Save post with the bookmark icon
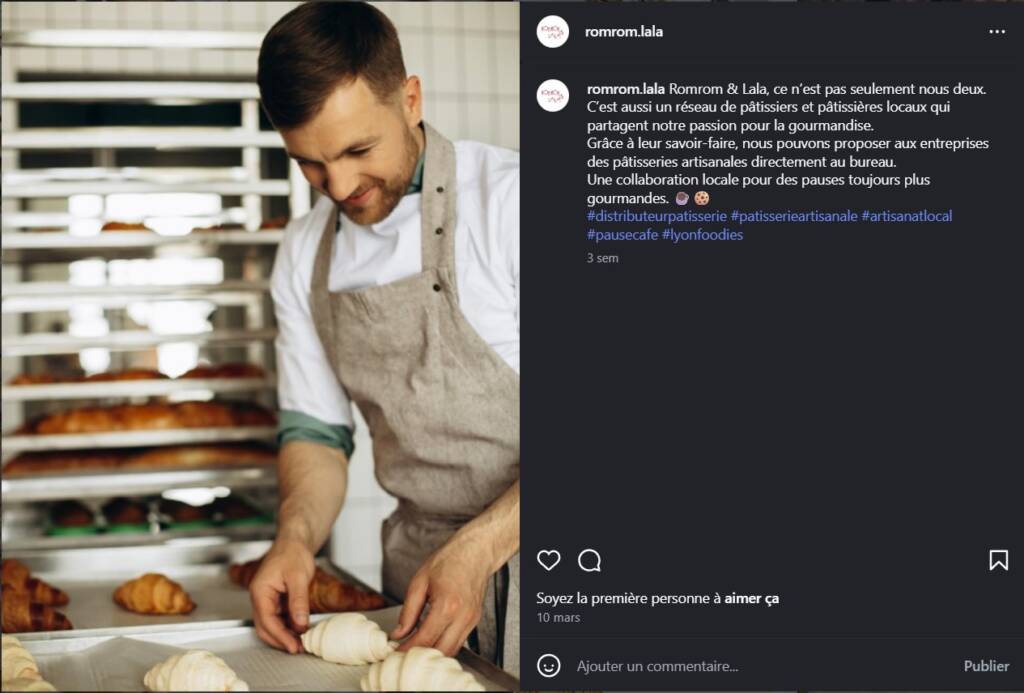The width and height of the screenshot is (1024, 693). pos(998,560)
